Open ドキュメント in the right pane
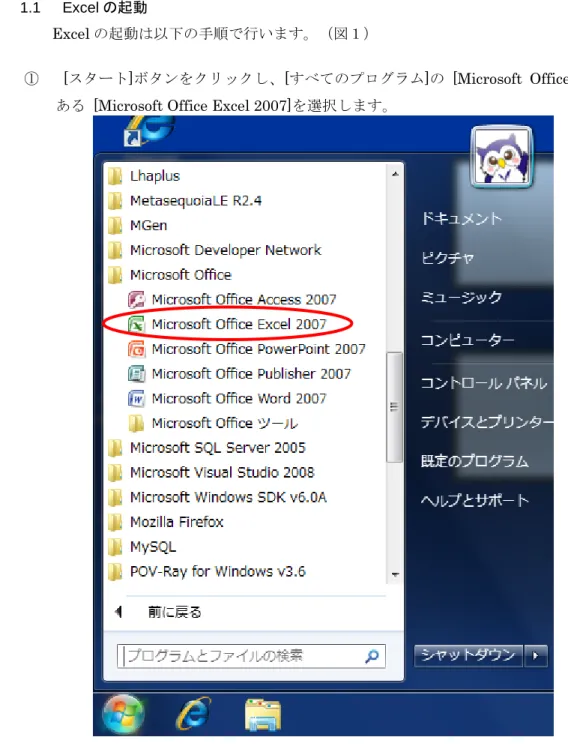The width and height of the screenshot is (568, 746). [x=461, y=219]
